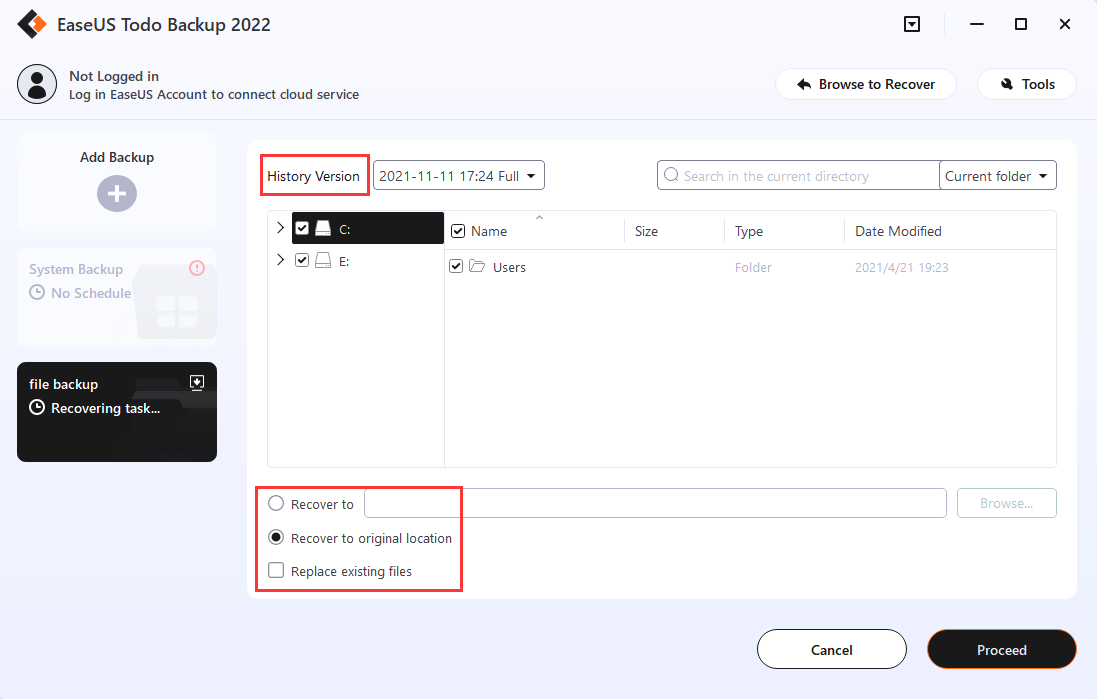Expand the E: drive tree node
1097x699 pixels.
pos(281,260)
